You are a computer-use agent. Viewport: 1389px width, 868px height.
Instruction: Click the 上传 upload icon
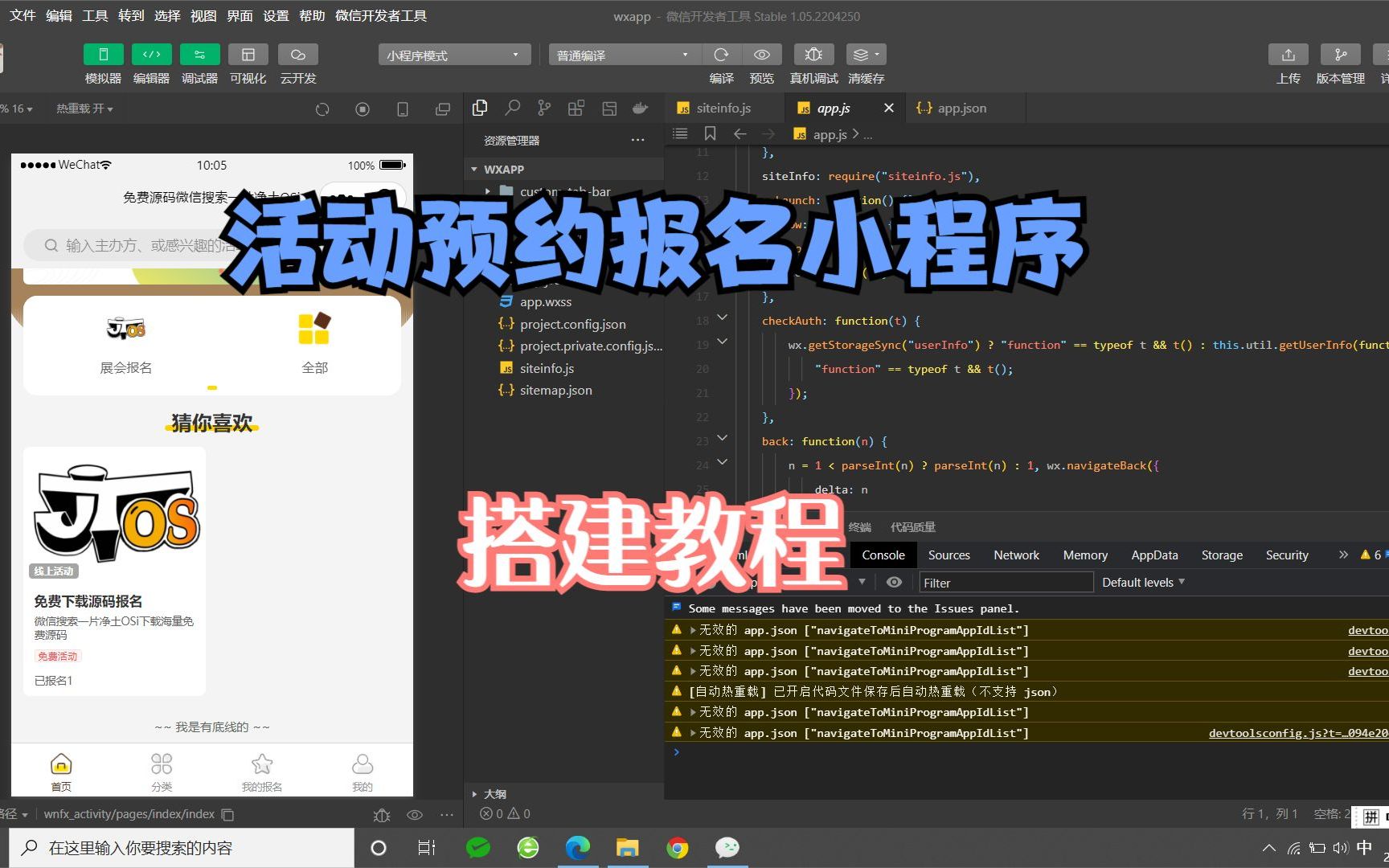pyautogui.click(x=1288, y=55)
